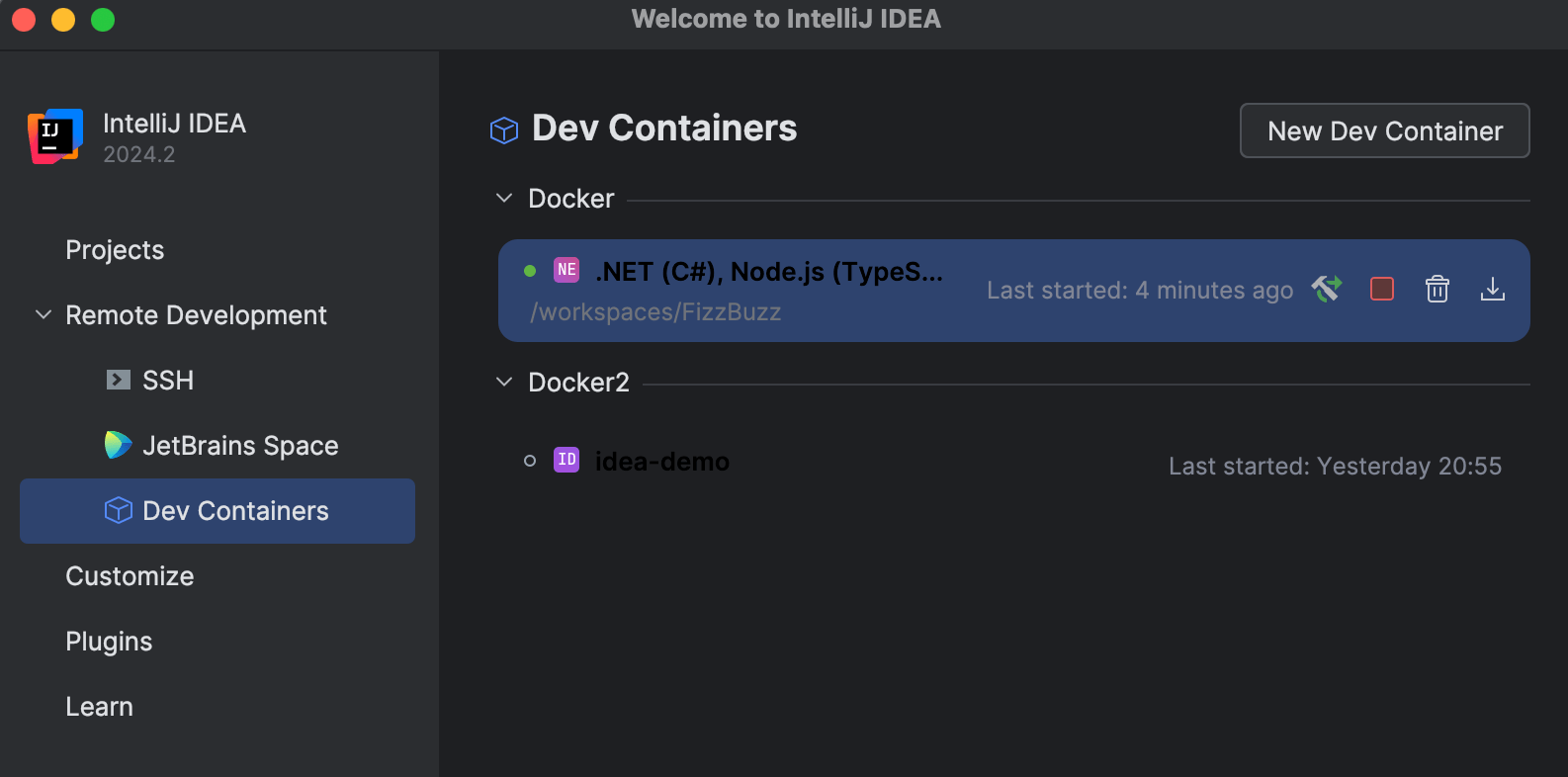This screenshot has width=1568, height=777.
Task: Collapse the Docker2 section
Action: click(504, 383)
